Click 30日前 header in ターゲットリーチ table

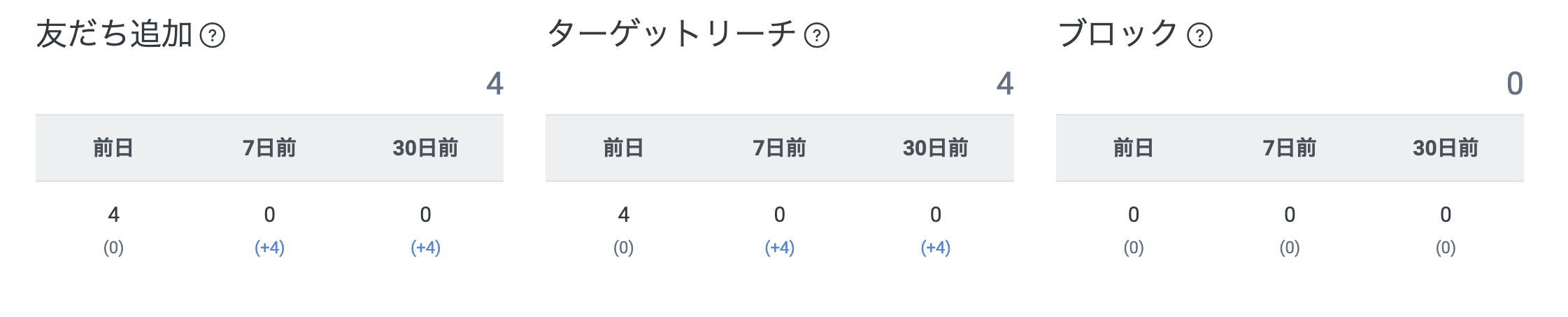[935, 148]
